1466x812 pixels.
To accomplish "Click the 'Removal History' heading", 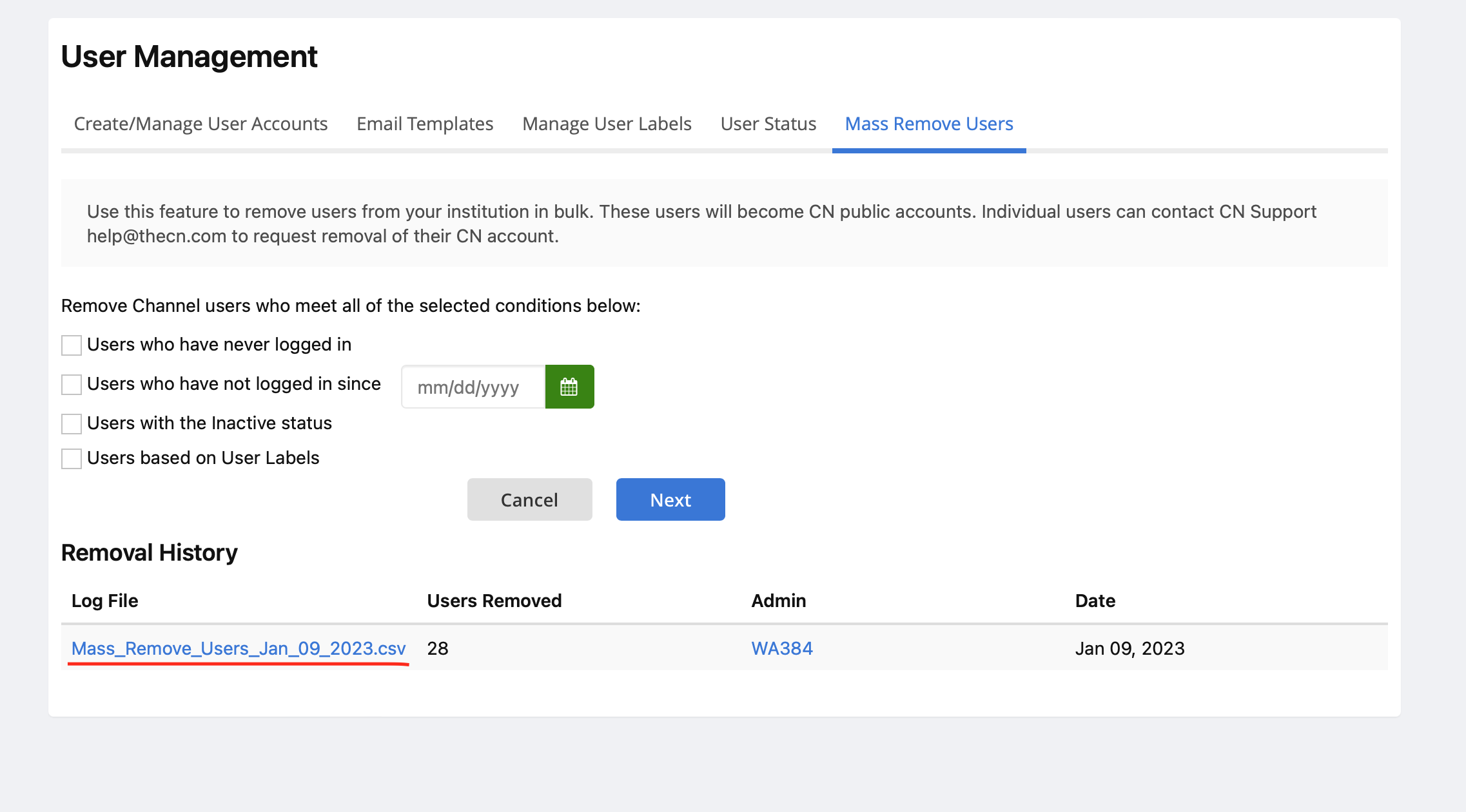I will click(x=150, y=553).
